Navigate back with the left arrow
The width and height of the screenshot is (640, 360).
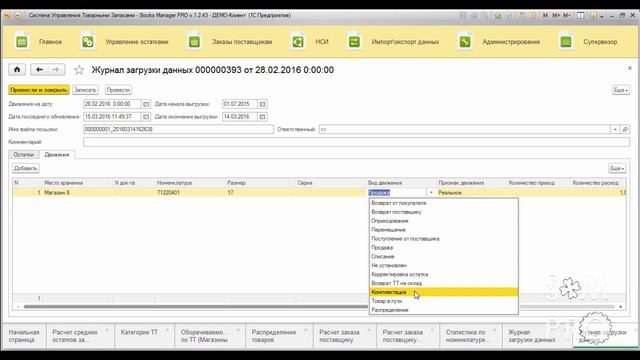point(39,69)
